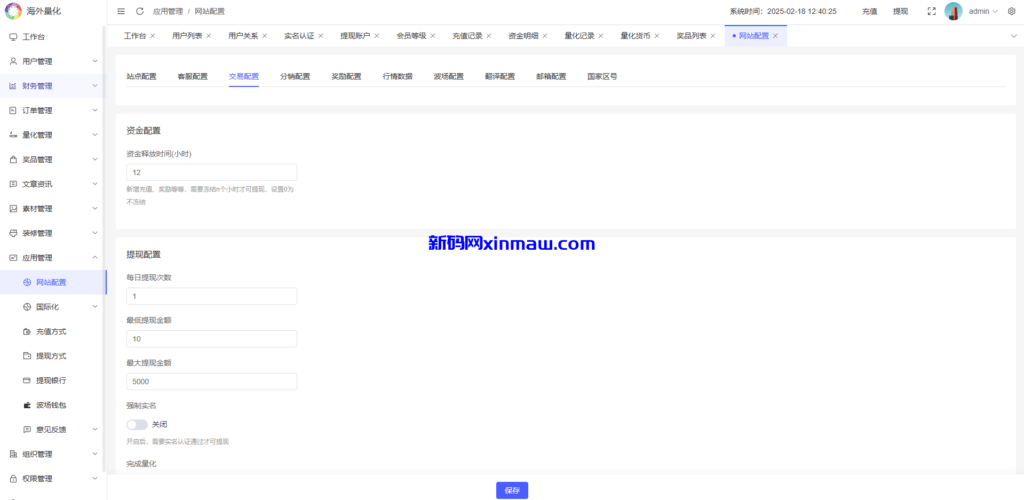Switch to the 站点配置 tab
This screenshot has height=500, width=1024.
[142, 76]
